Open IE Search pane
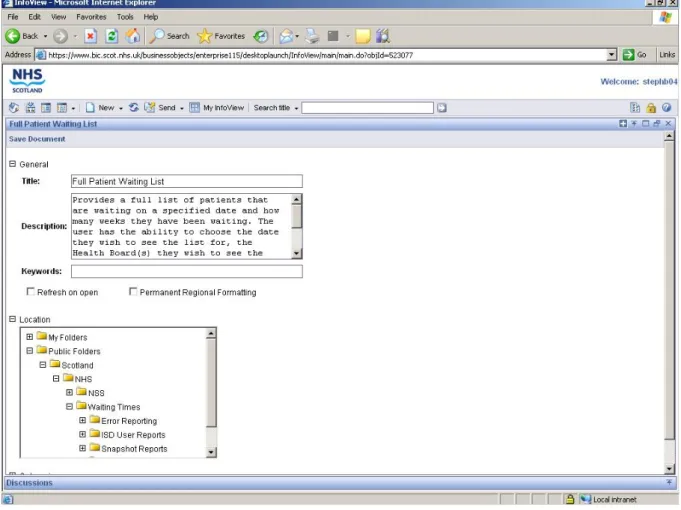Viewport: 681px width, 510px height. pos(169,36)
